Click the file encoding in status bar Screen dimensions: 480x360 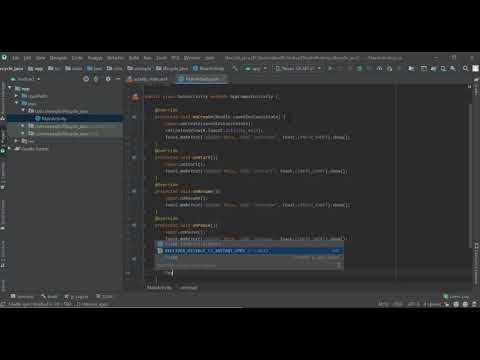[x=413, y=304]
